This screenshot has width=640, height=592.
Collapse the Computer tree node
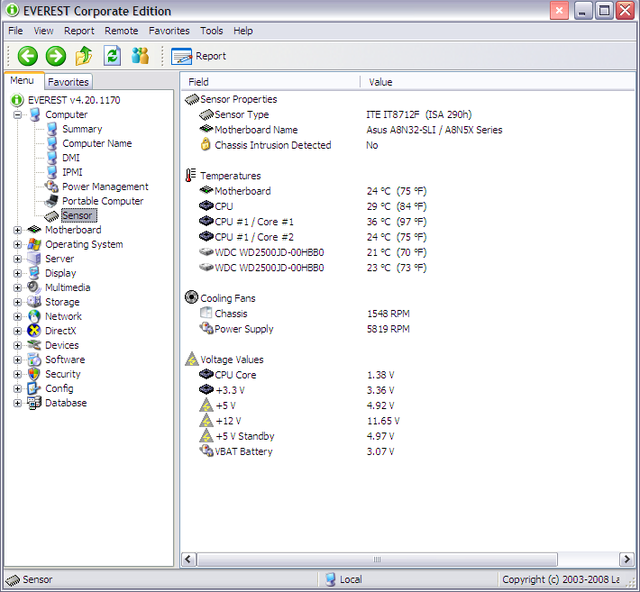coord(18,115)
